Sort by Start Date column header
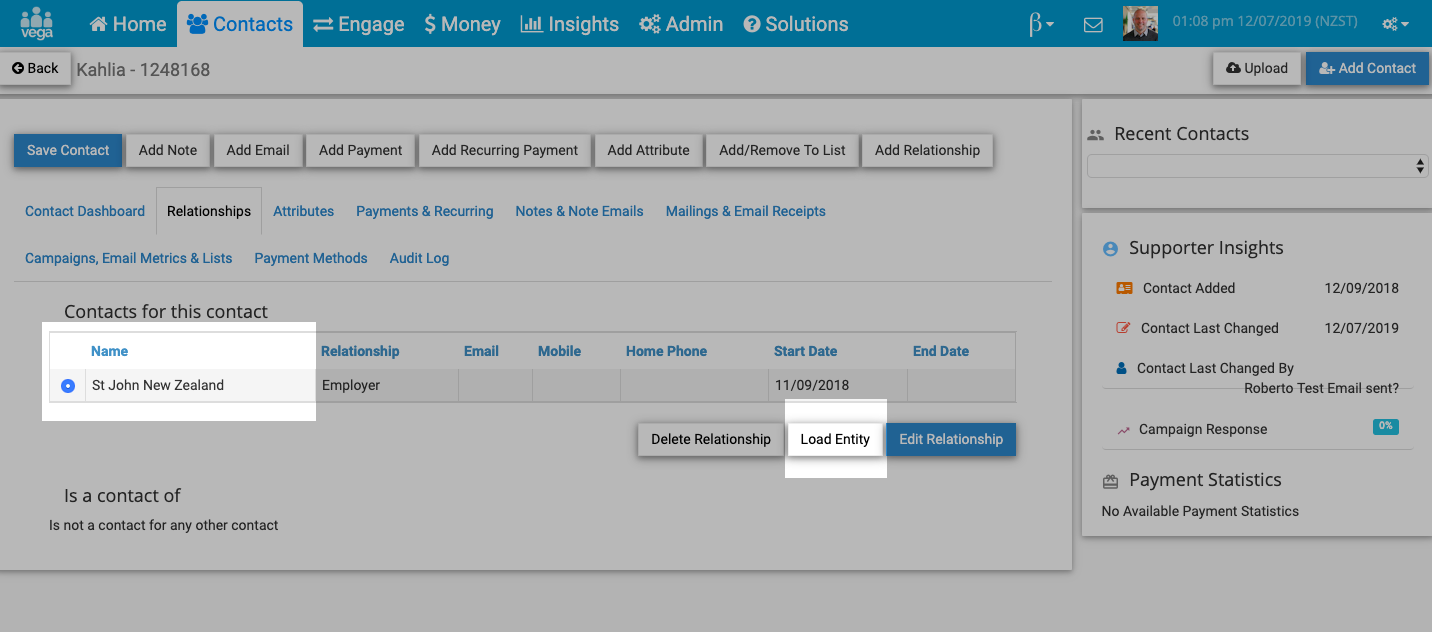Screen dimensions: 1432x632 806,351
